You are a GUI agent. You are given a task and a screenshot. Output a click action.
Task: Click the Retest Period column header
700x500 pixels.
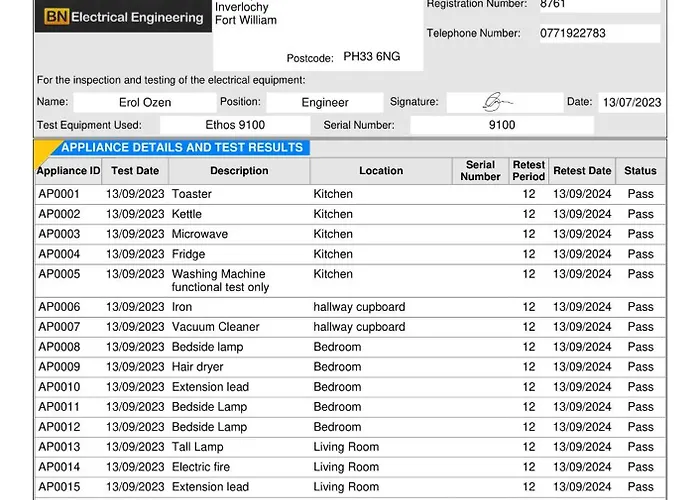(x=529, y=171)
